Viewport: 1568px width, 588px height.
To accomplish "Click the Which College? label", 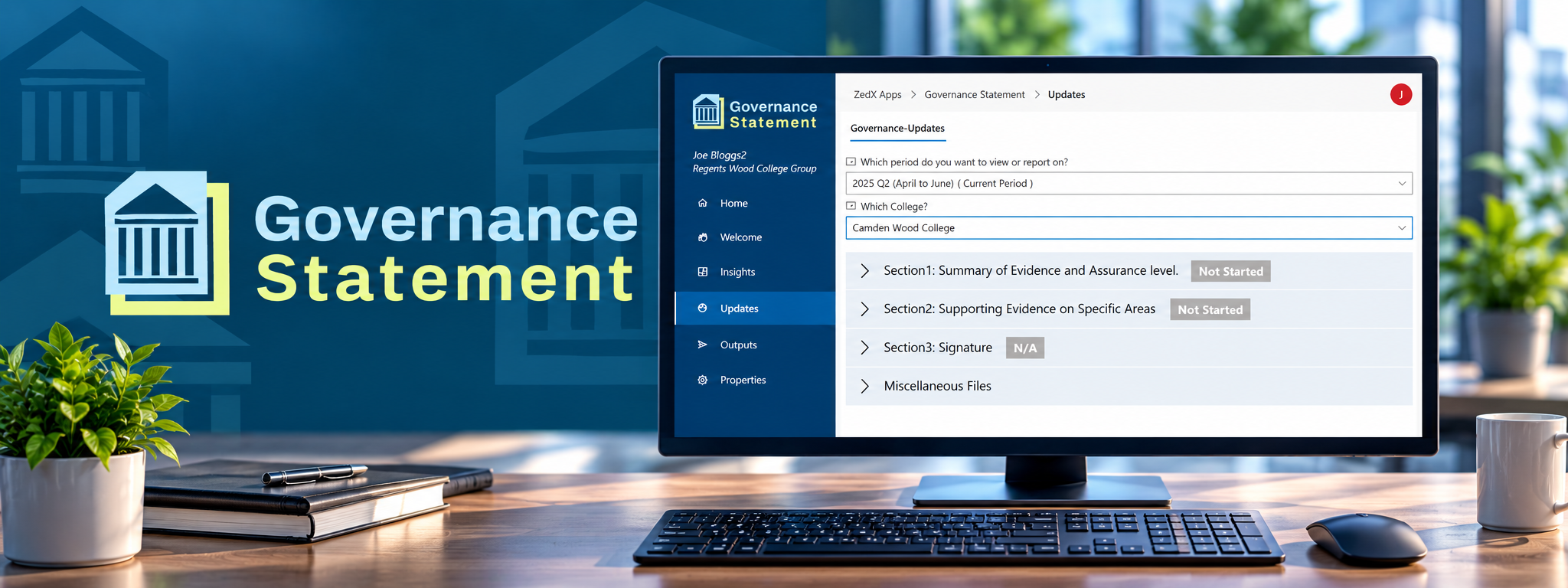I will (893, 207).
